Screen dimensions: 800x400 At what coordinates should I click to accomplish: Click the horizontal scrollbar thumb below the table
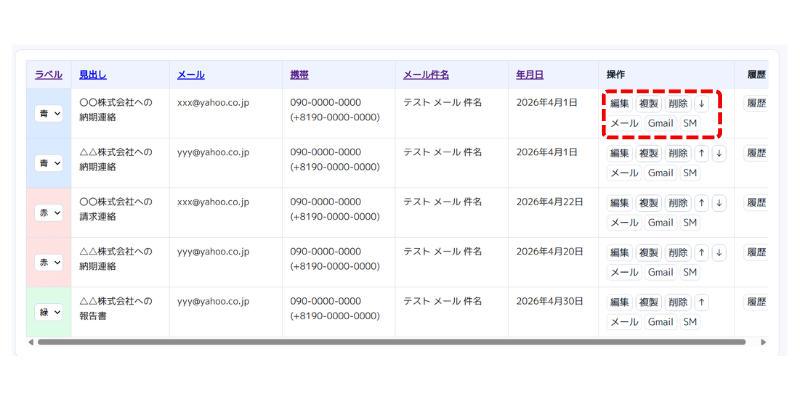tap(392, 342)
